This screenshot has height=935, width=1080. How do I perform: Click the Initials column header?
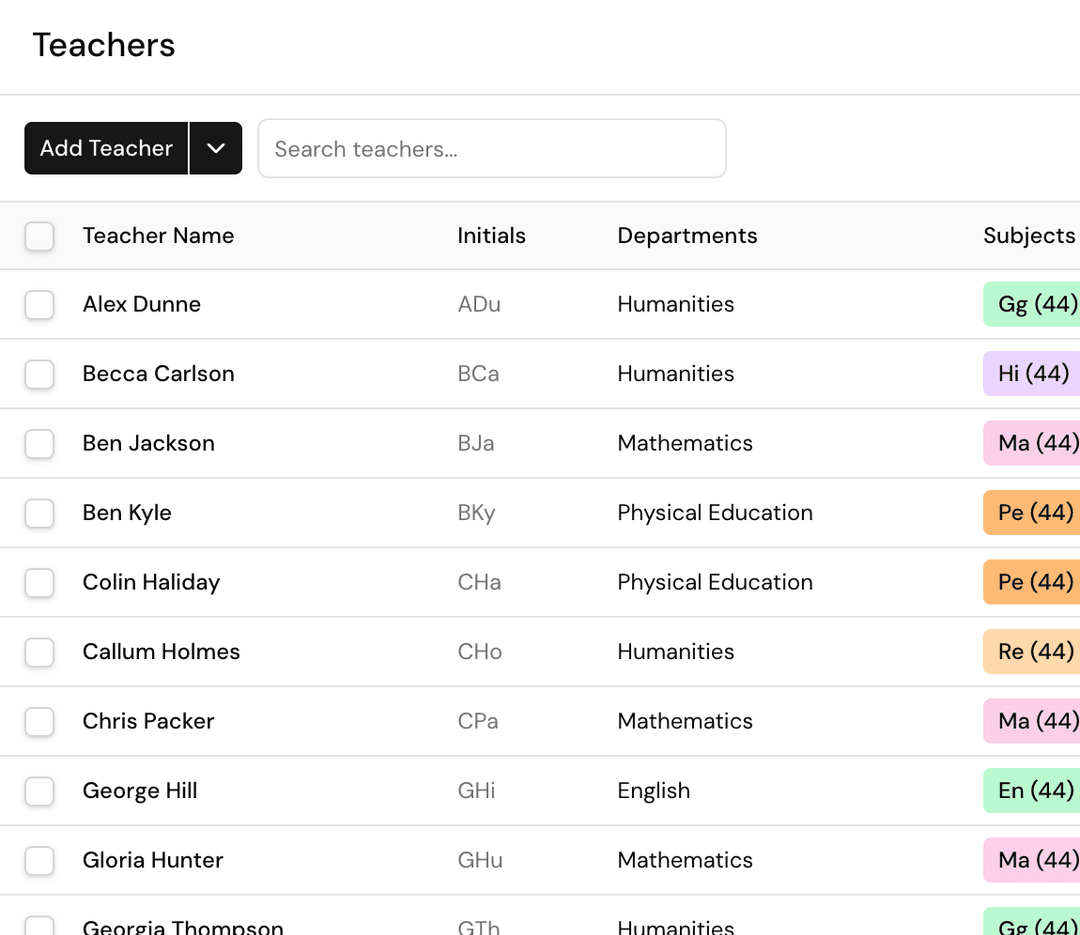tap(491, 236)
